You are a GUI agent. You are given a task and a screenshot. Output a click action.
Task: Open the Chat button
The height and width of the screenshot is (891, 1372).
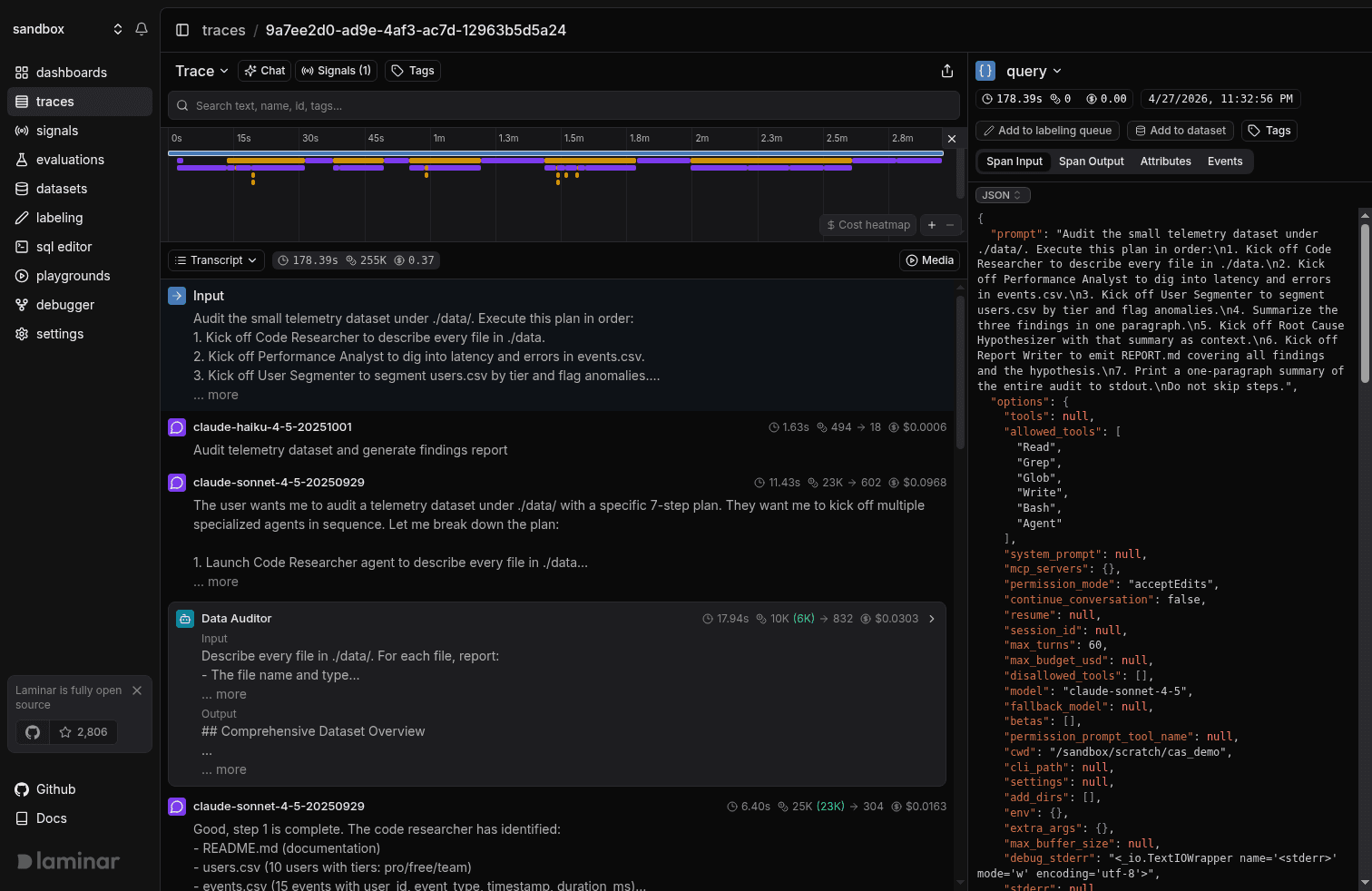[265, 71]
